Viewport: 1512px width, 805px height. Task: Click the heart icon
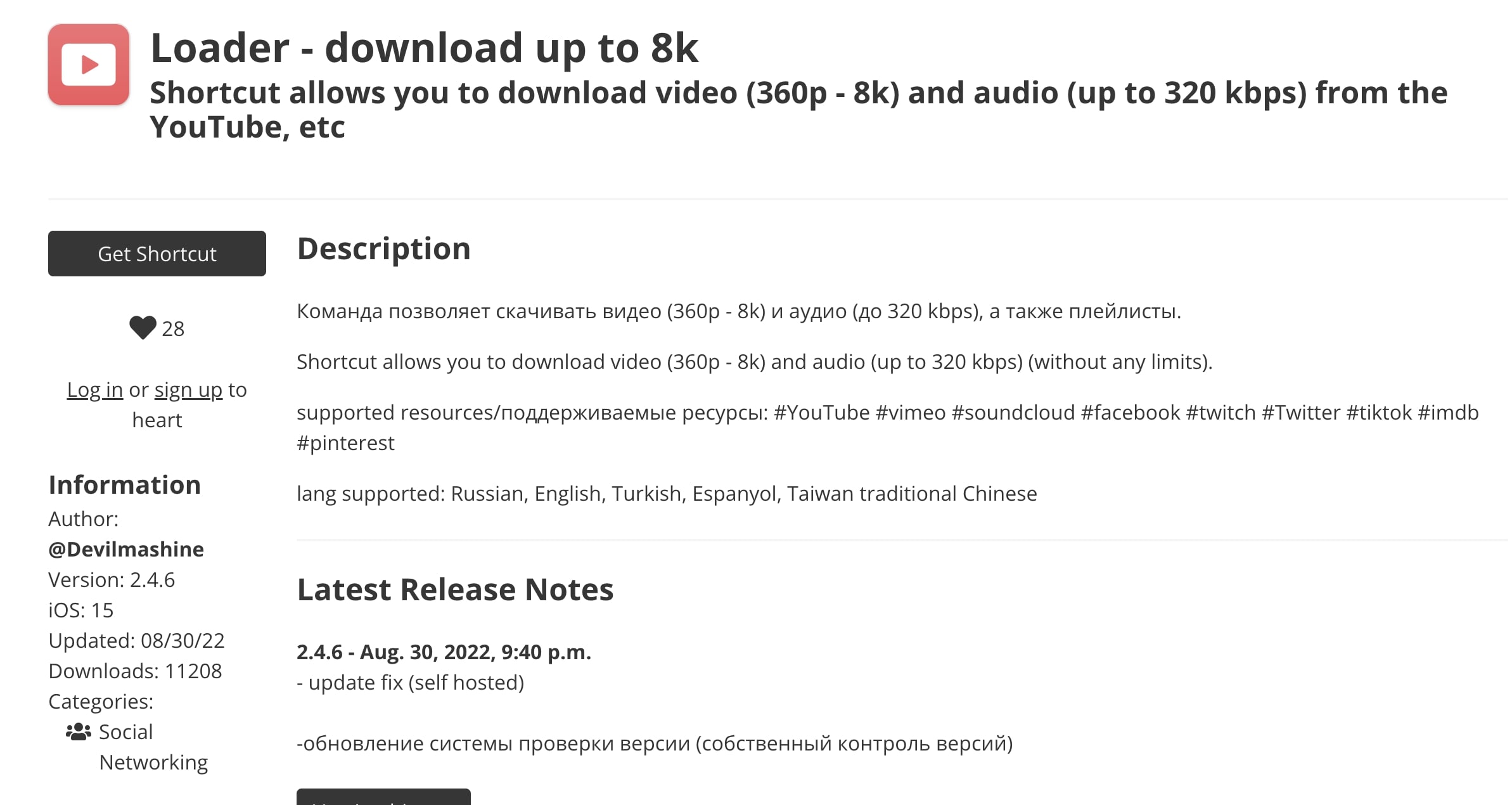[x=143, y=328]
